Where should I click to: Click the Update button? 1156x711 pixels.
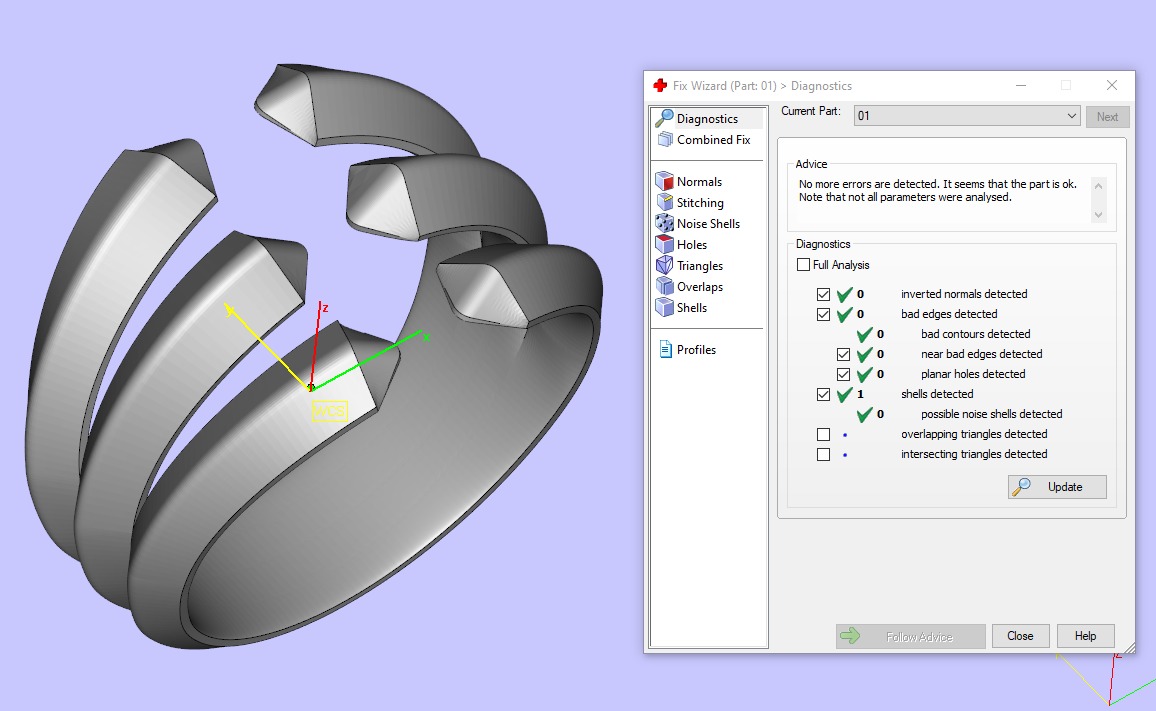point(1057,487)
